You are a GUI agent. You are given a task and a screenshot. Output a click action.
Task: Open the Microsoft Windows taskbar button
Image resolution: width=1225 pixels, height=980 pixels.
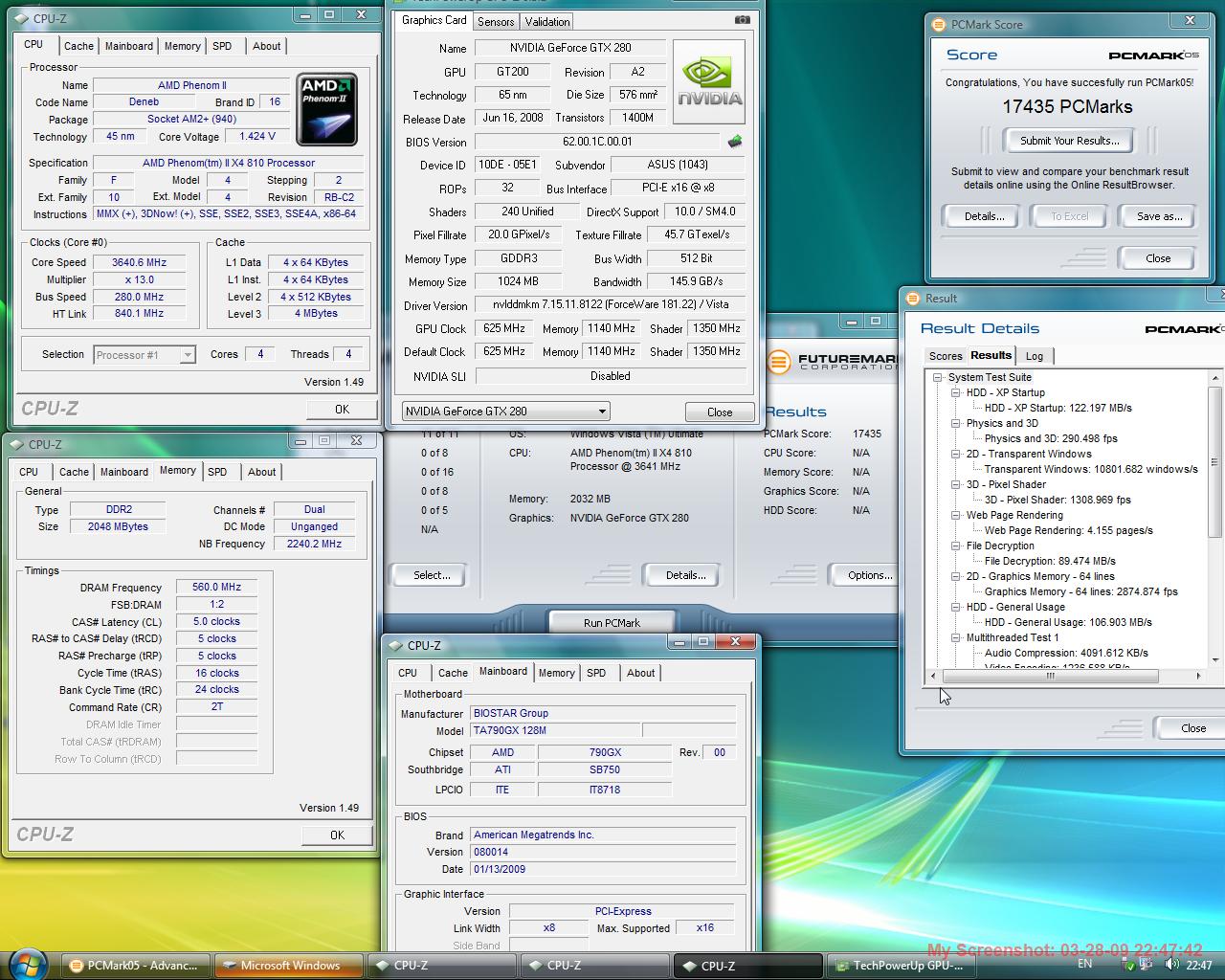287,966
